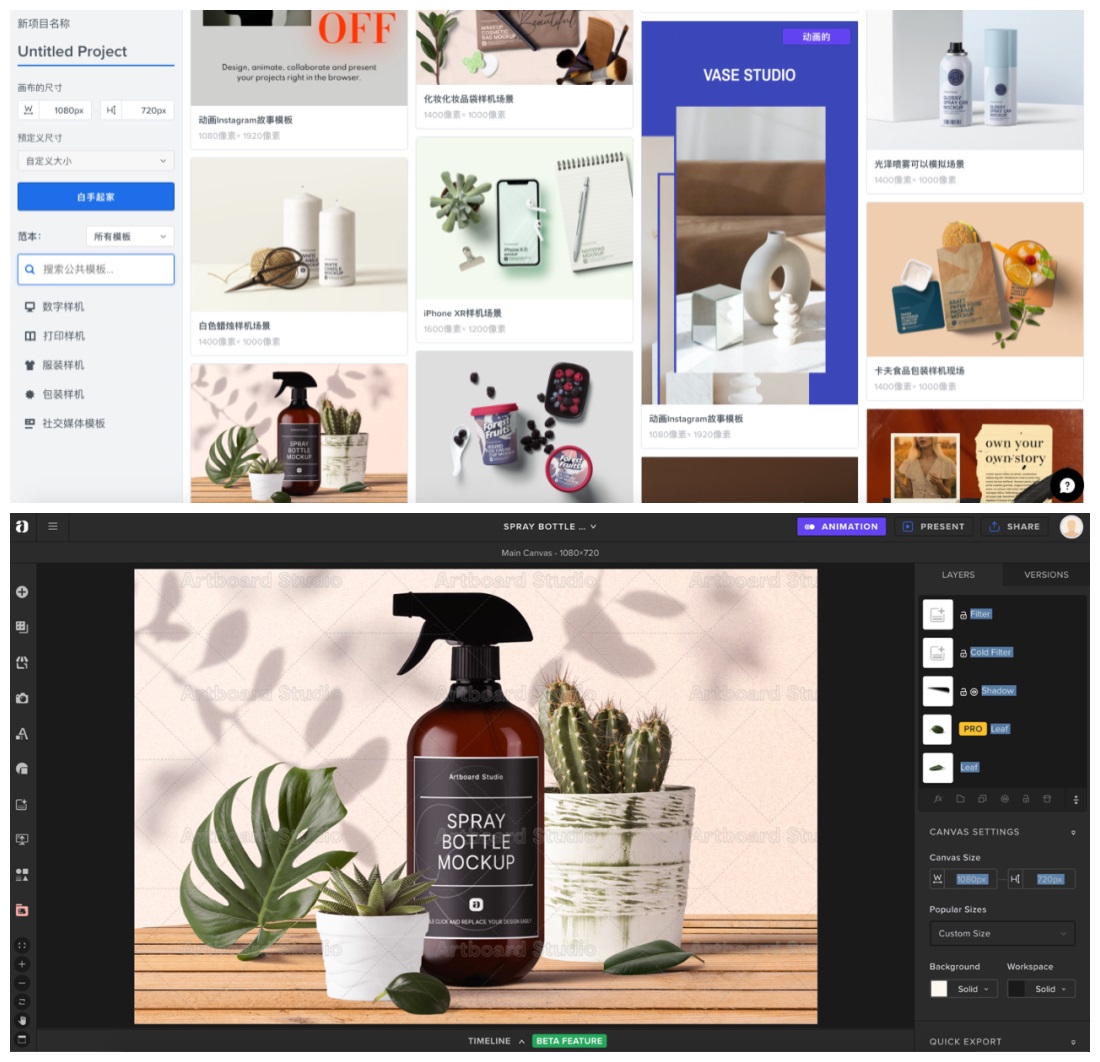Activate the hand pan tool
Screen dimensions: 1100x1062
[x=22, y=1020]
